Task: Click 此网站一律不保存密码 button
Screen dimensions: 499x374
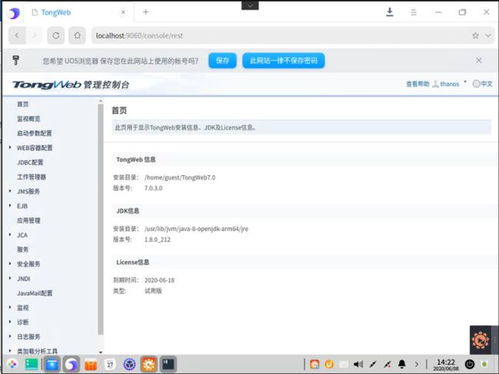Action: pyautogui.click(x=283, y=60)
